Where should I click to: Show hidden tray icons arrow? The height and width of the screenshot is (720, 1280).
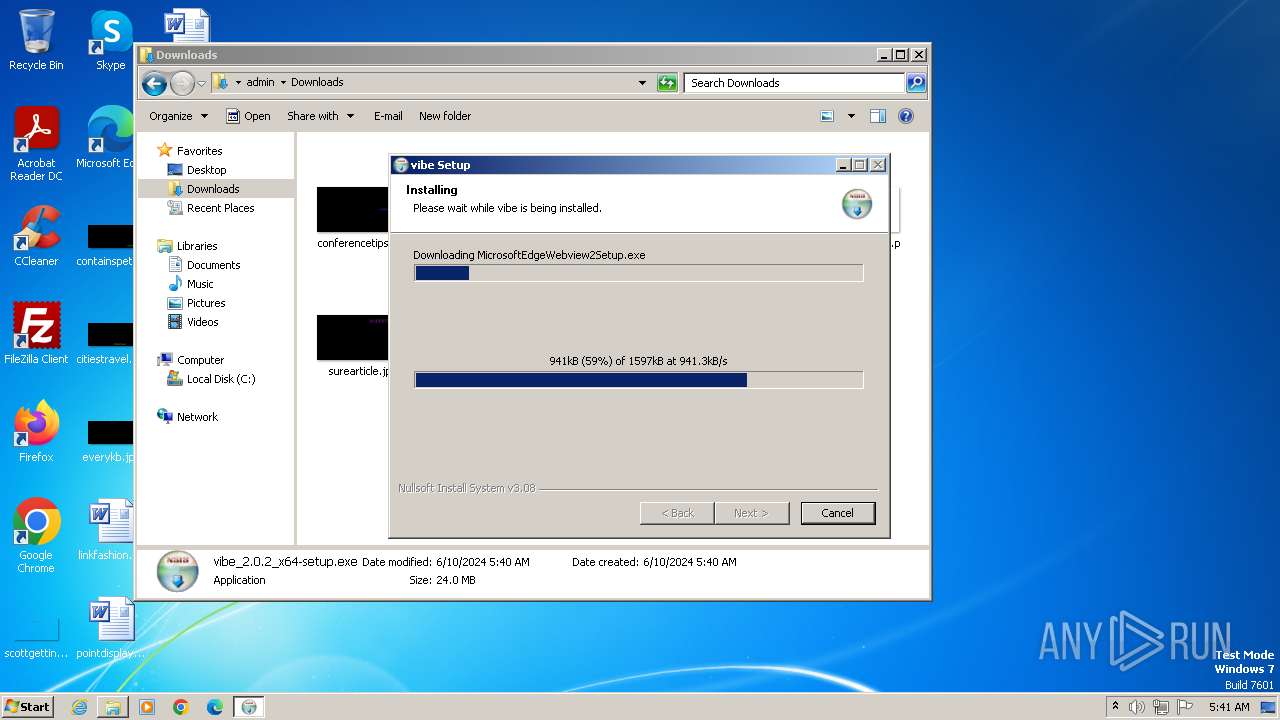tap(1115, 707)
